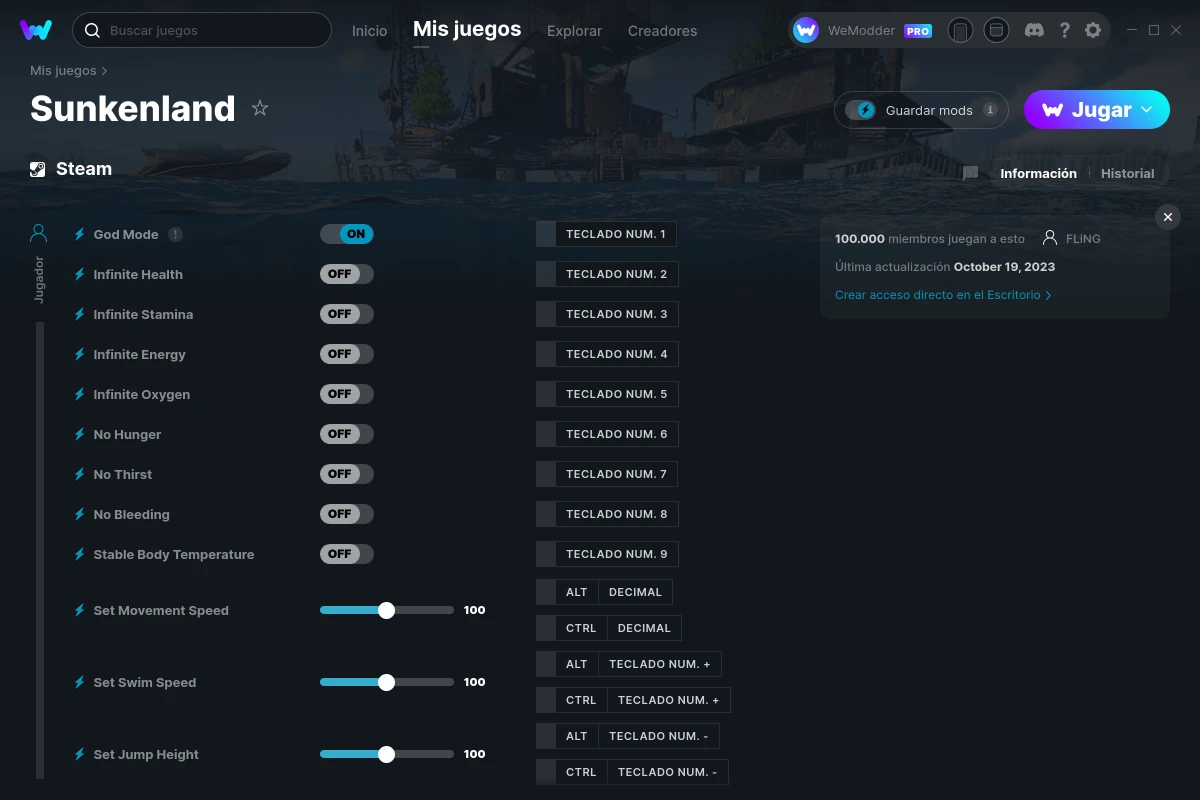Switch to Historial tab

tap(1127, 173)
